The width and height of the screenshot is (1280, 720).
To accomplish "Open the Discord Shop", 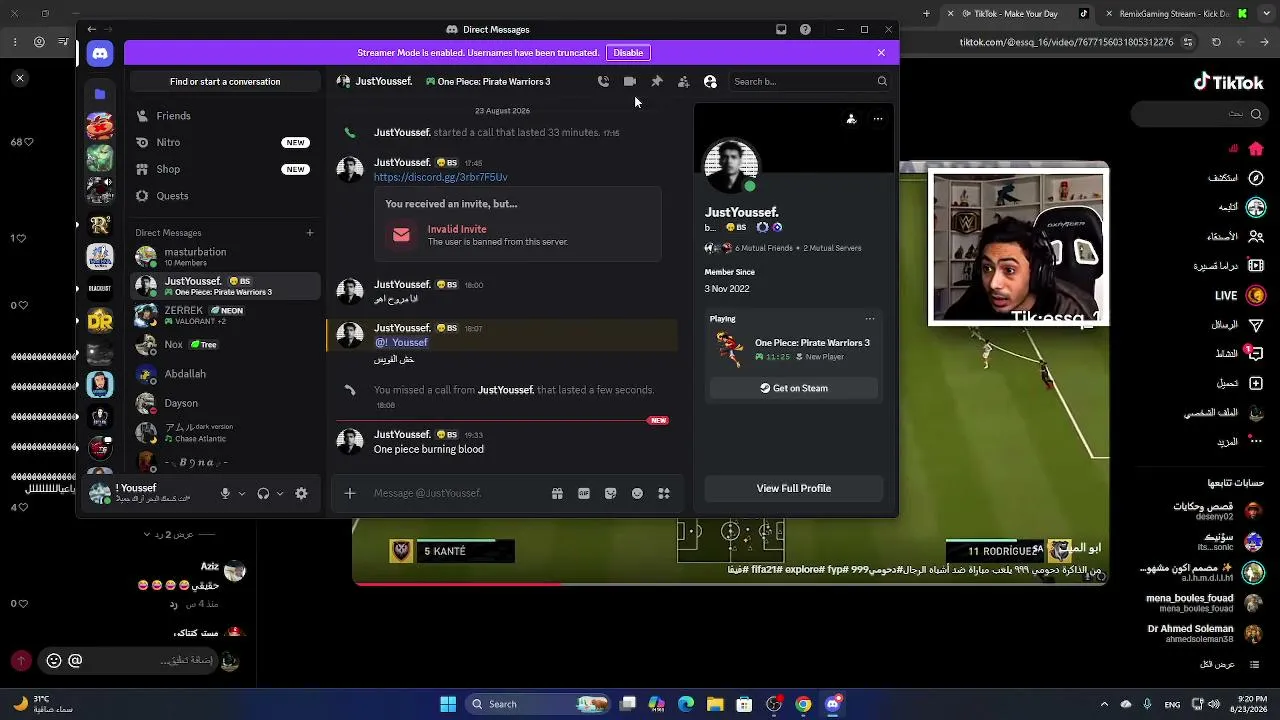I will click(x=226, y=170).
